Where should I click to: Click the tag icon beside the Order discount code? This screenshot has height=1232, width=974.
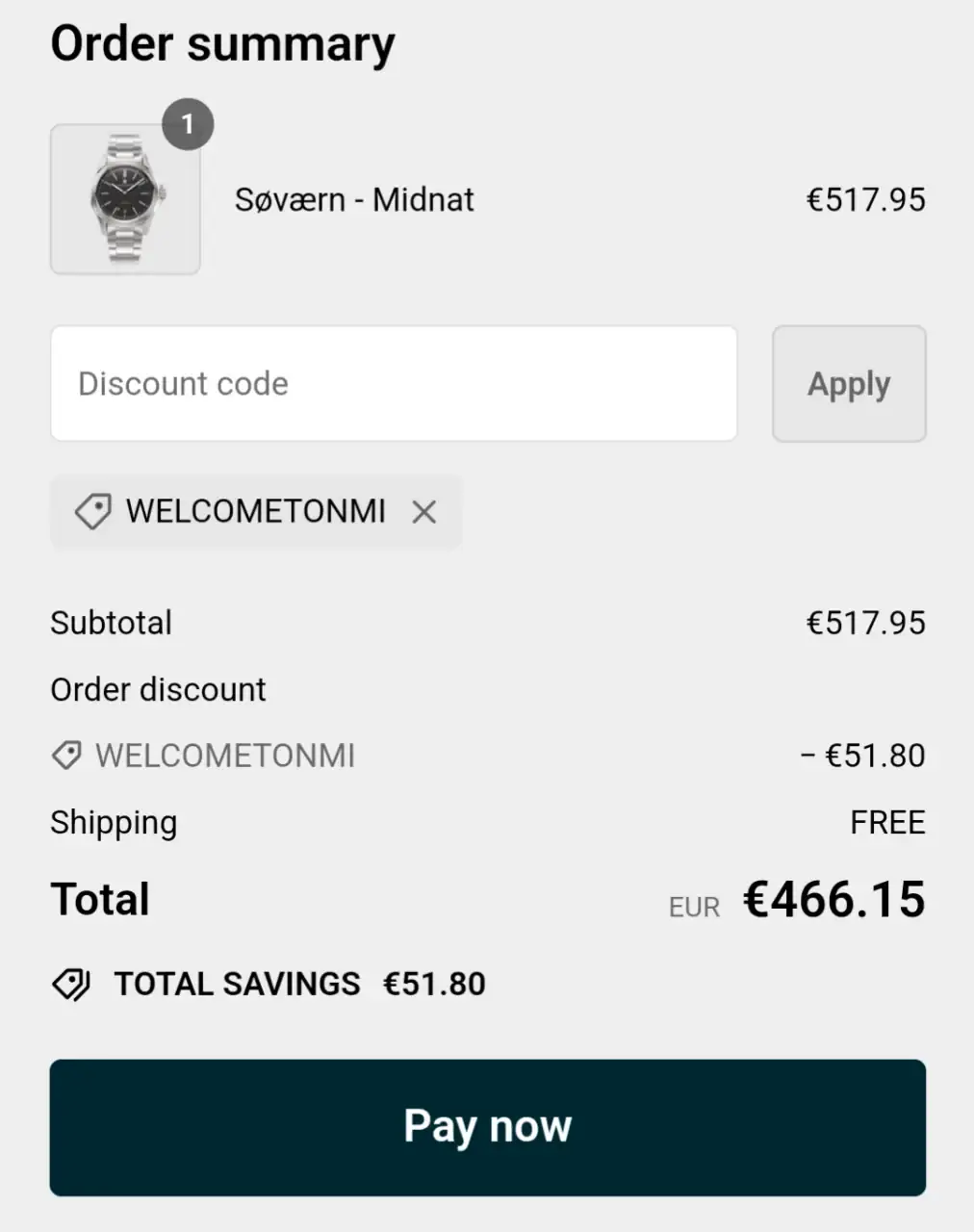click(x=66, y=756)
